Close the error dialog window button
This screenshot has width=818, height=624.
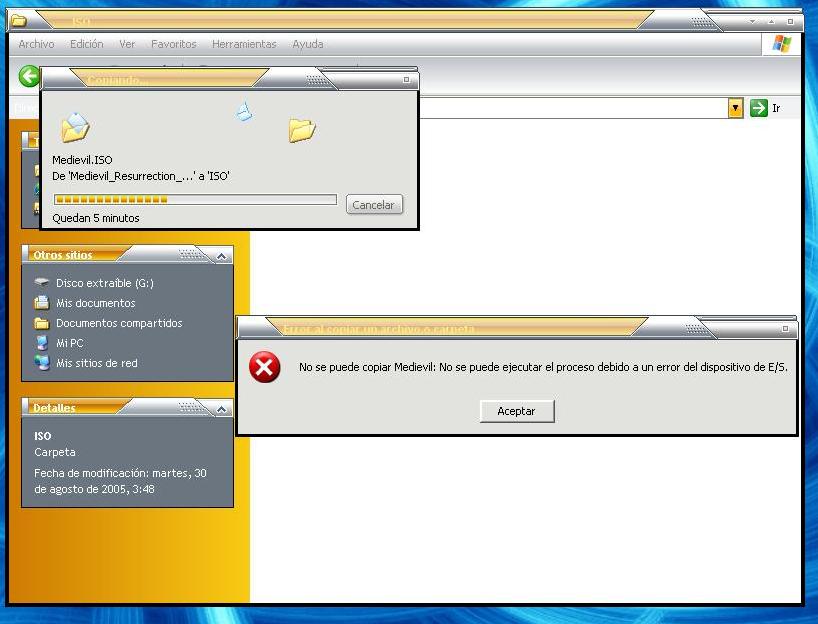click(786, 329)
